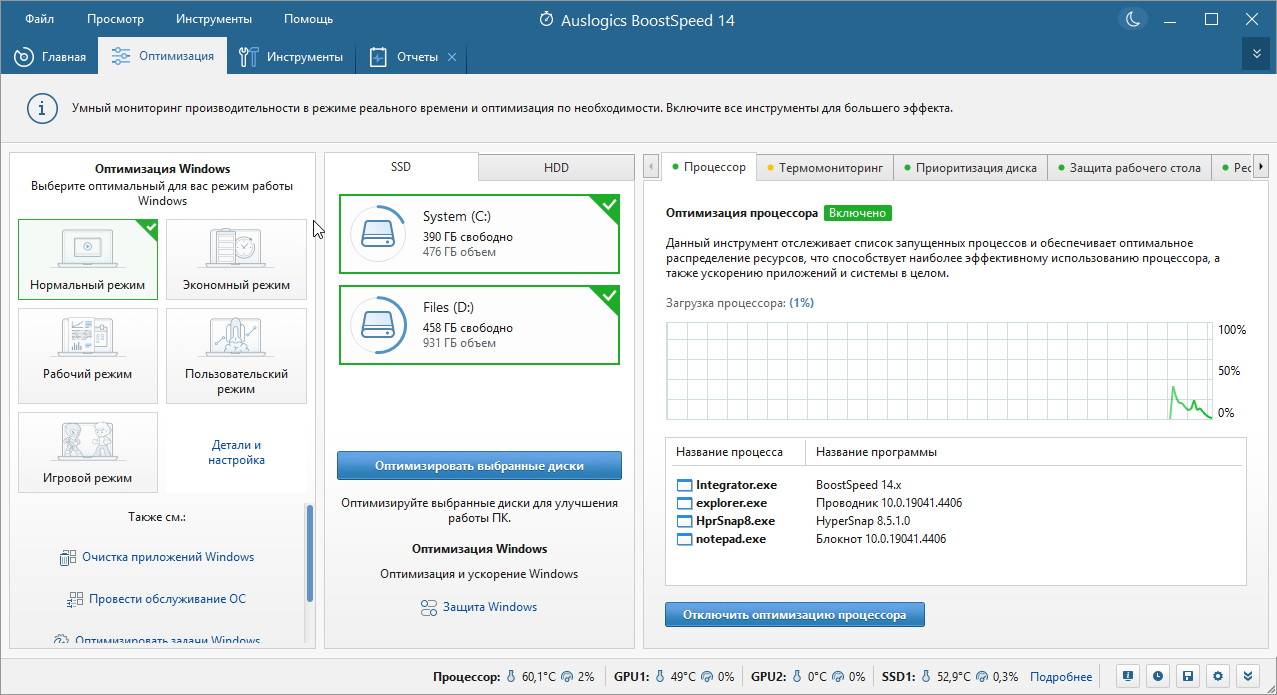The image size is (1277, 695).
Task: Expand status bar with double chevron button
Action: tap(1249, 676)
